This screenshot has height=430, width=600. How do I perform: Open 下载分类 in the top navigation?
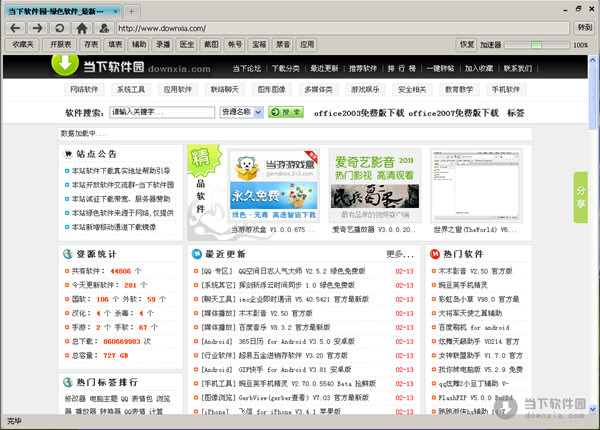click(285, 68)
